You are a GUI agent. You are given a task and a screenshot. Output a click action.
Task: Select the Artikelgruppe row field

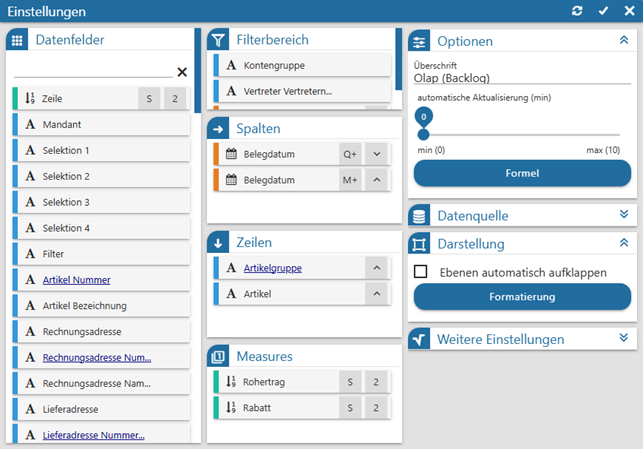(272, 268)
